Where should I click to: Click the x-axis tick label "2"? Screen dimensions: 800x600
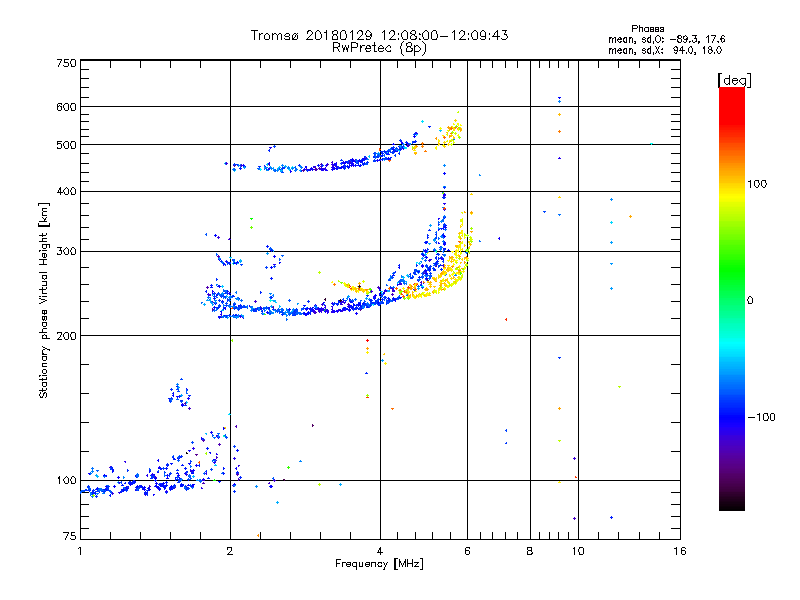[230, 551]
